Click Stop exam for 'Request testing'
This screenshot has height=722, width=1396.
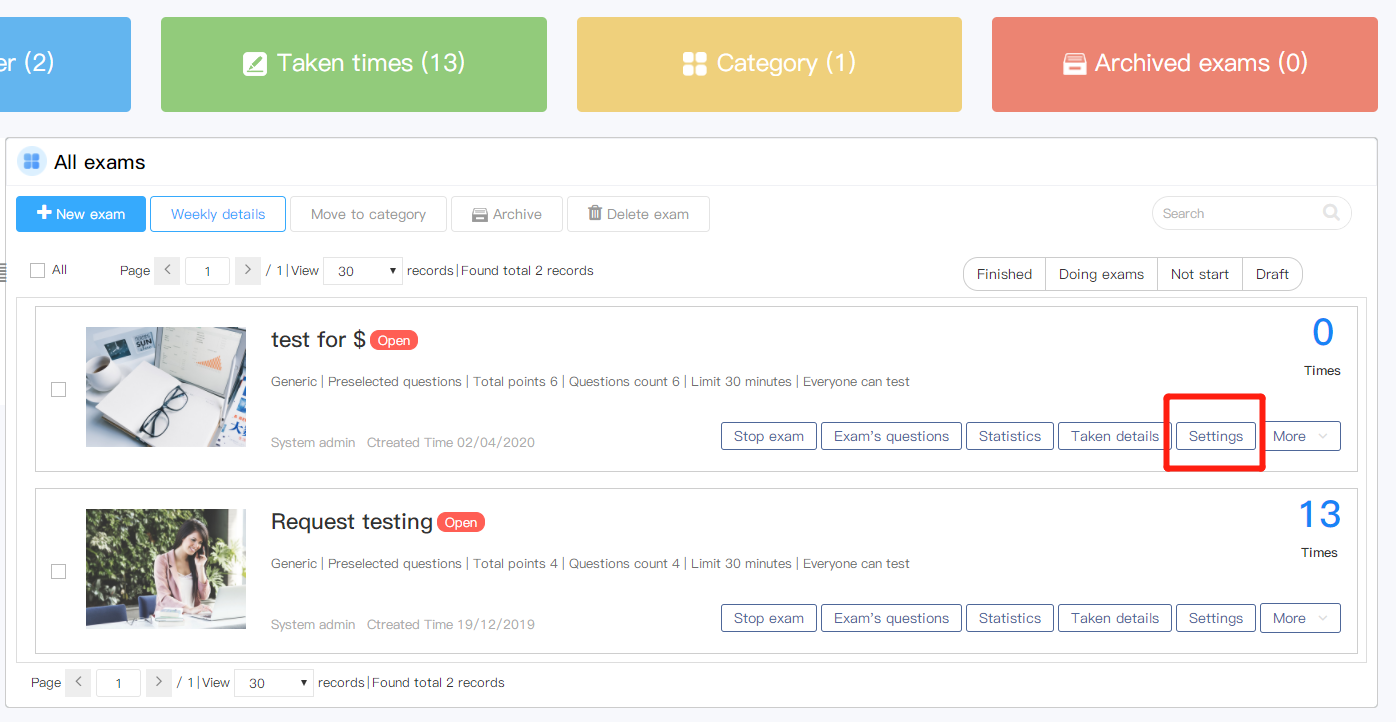click(x=768, y=618)
